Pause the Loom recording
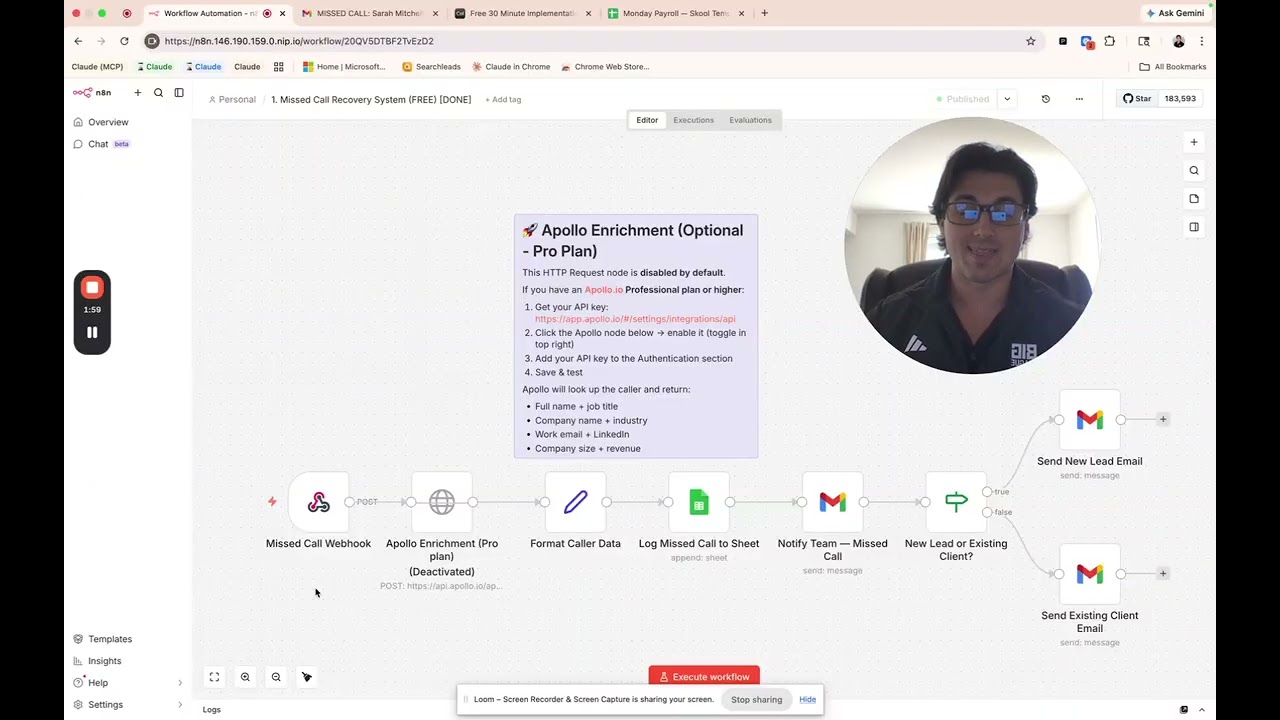1280x720 pixels. [92, 333]
